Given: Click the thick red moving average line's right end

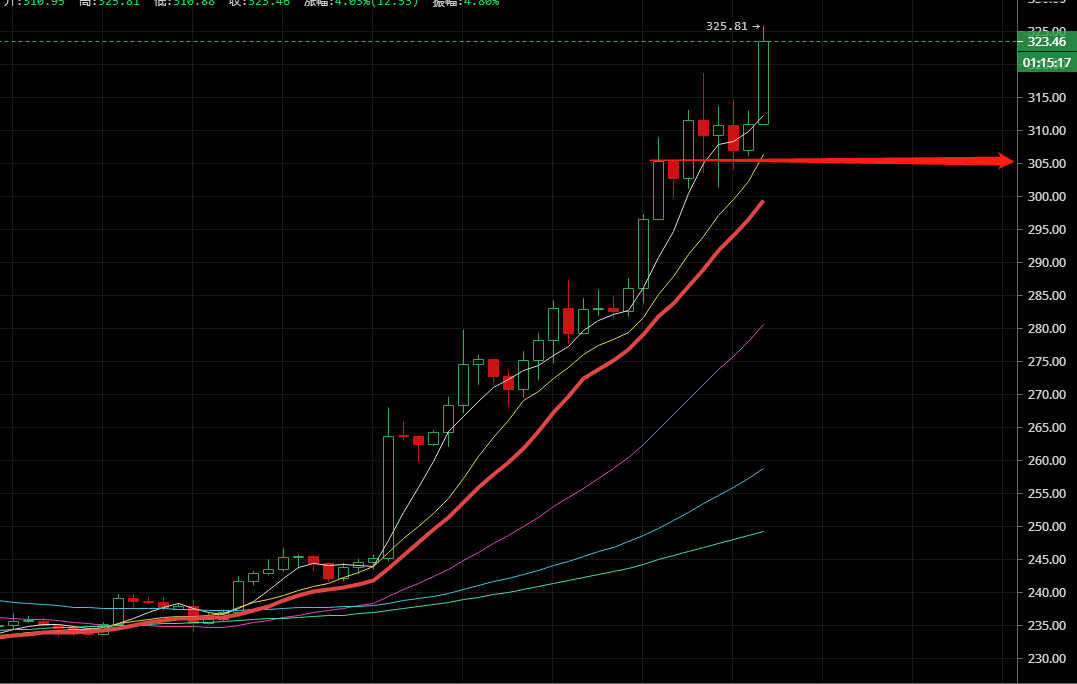Looking at the screenshot, I should point(762,203).
